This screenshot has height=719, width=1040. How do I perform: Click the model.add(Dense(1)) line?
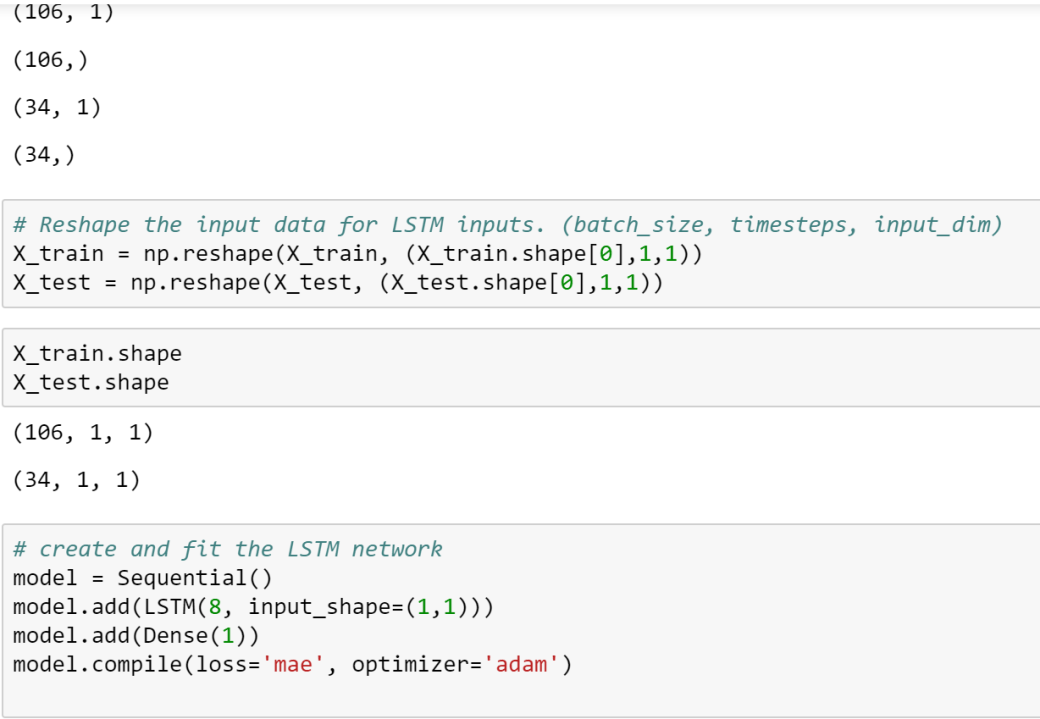[x=136, y=636]
